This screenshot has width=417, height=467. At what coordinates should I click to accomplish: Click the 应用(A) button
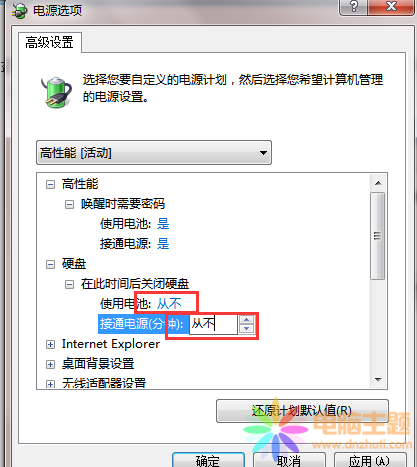(370, 460)
